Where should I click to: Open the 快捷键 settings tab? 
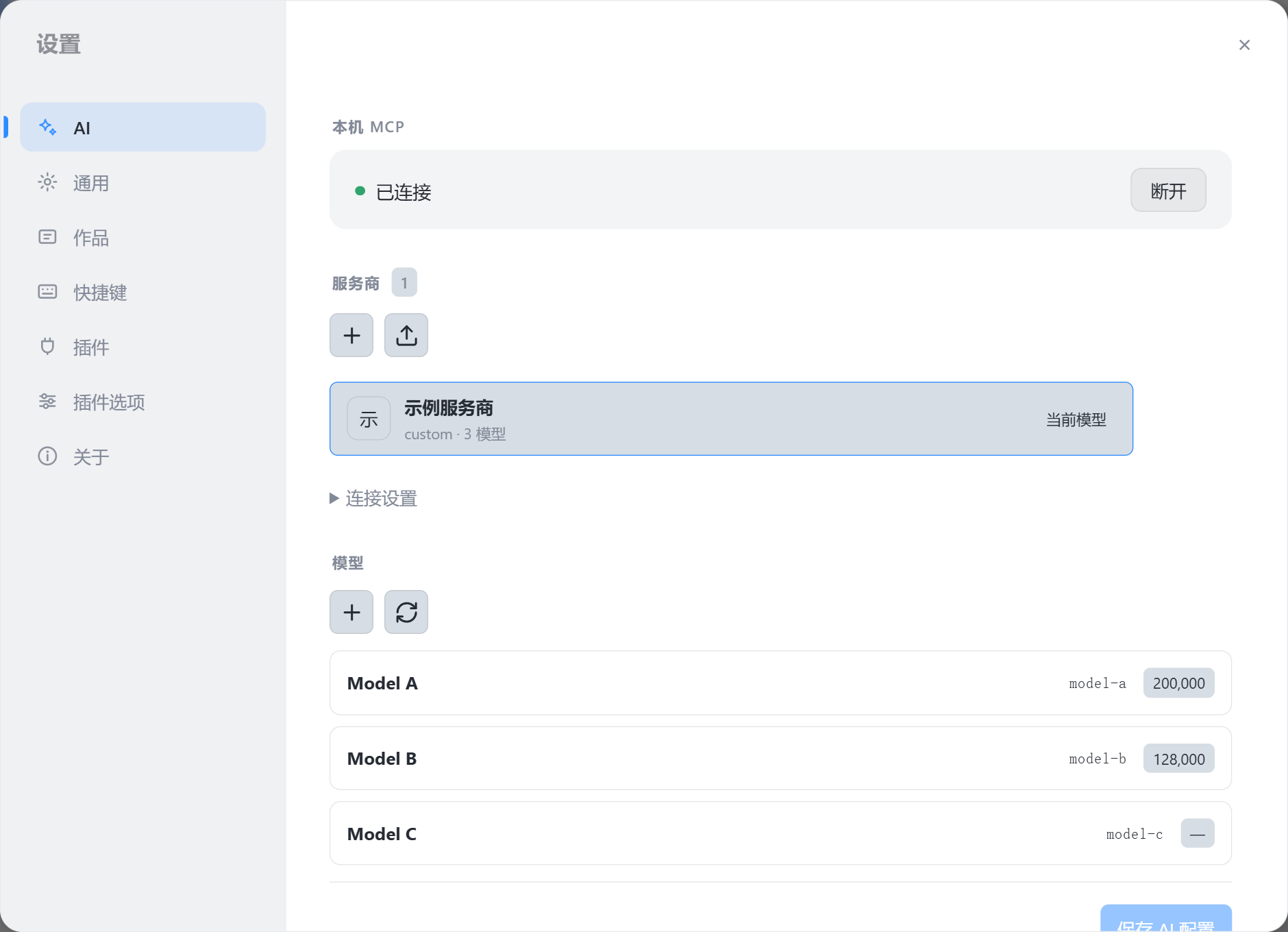tap(143, 292)
